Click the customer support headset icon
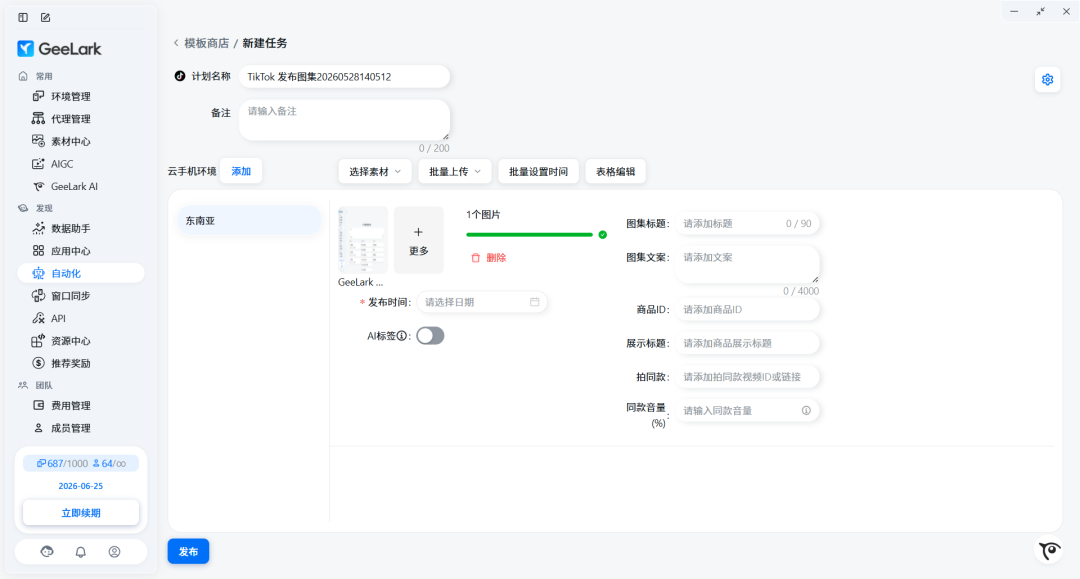The height and width of the screenshot is (579, 1080). 47,551
